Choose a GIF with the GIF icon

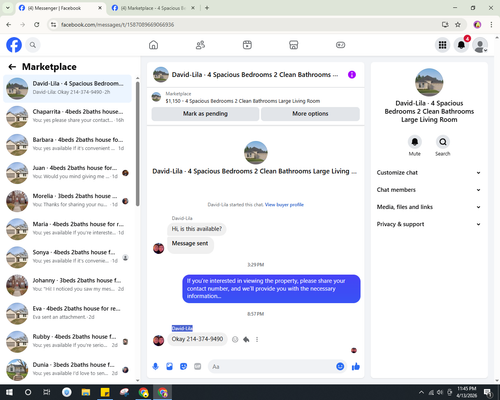[198, 367]
